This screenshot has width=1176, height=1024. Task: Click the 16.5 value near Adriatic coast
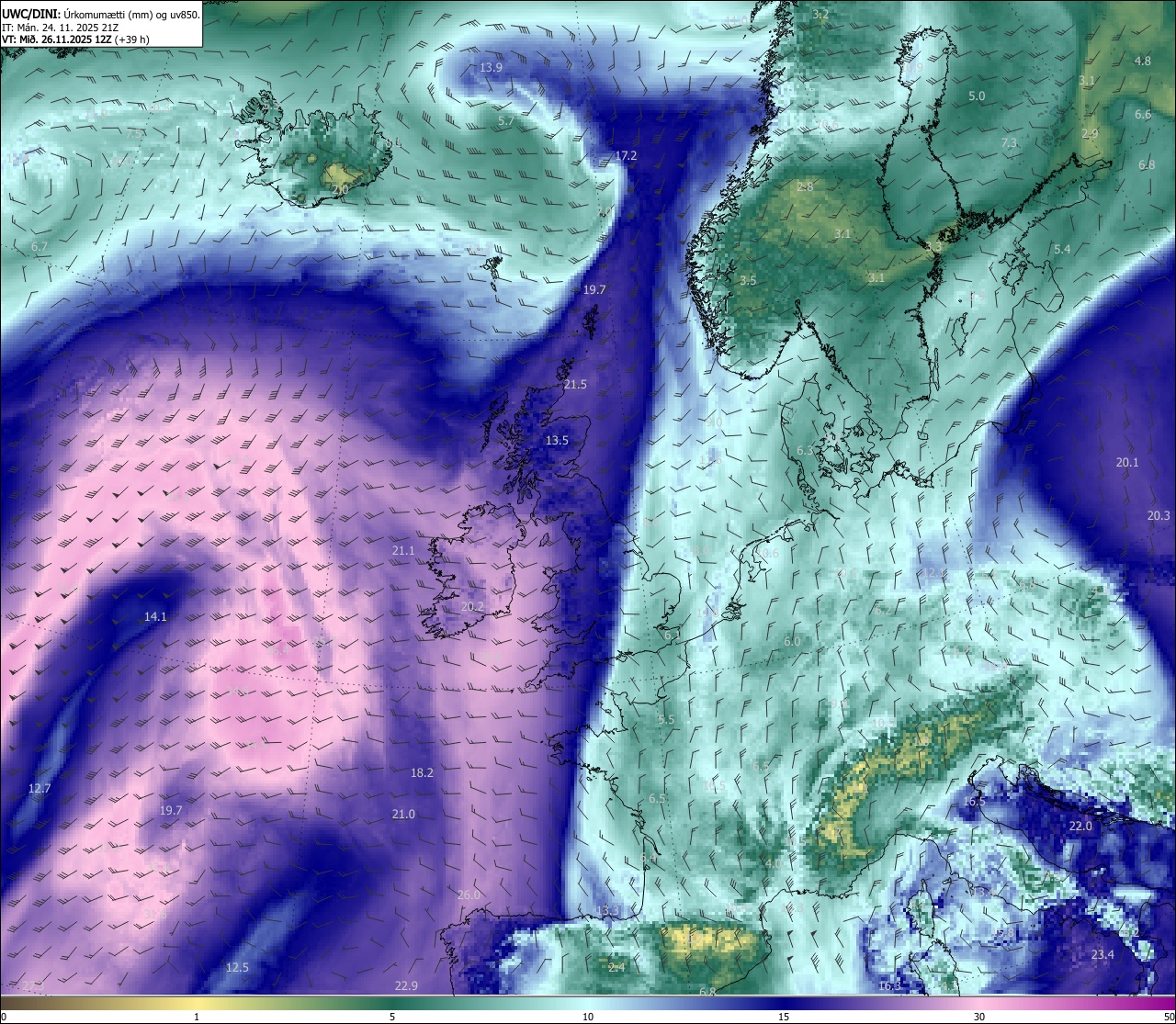(974, 802)
